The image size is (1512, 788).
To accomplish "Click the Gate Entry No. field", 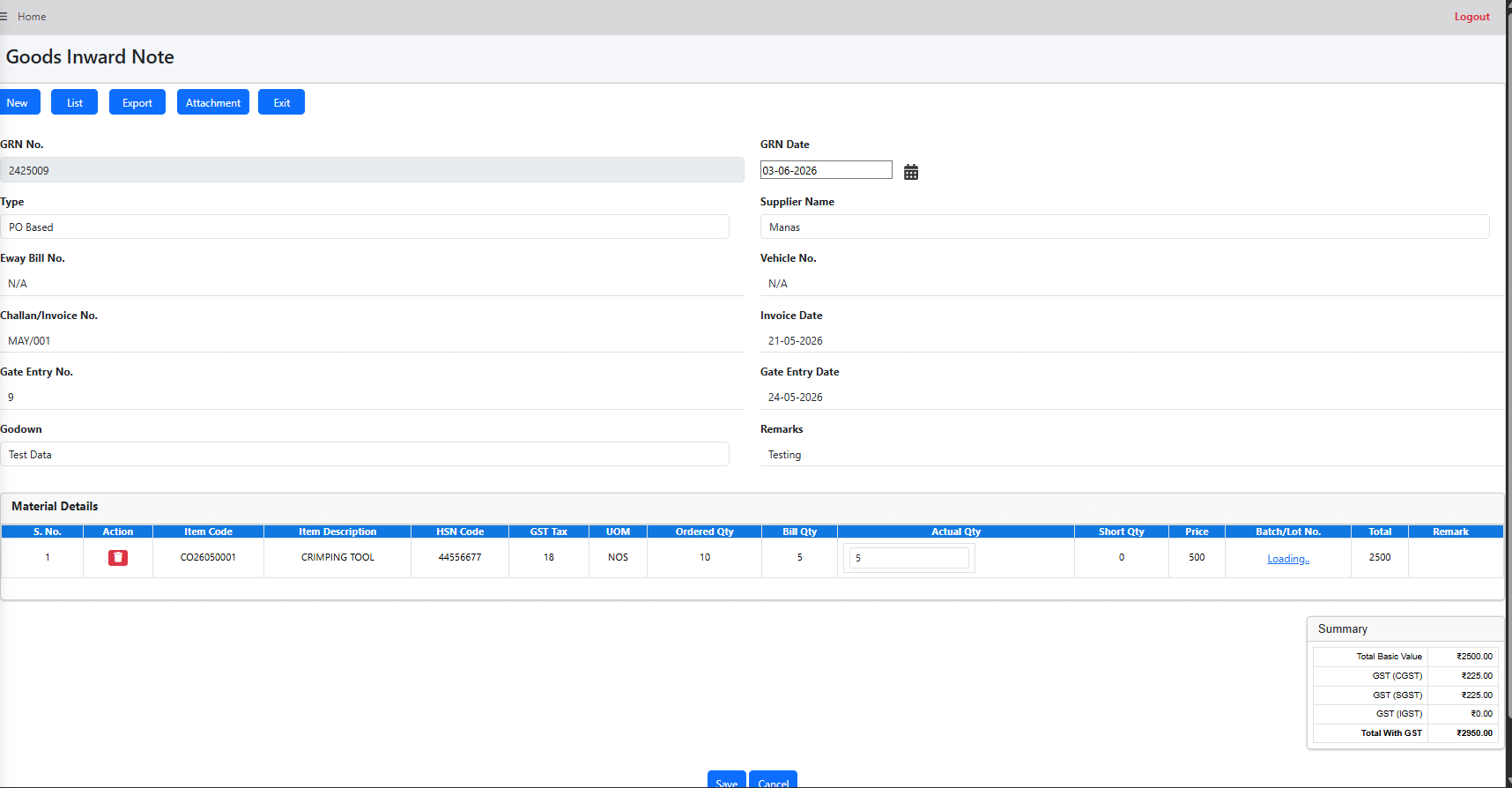I will [x=372, y=398].
